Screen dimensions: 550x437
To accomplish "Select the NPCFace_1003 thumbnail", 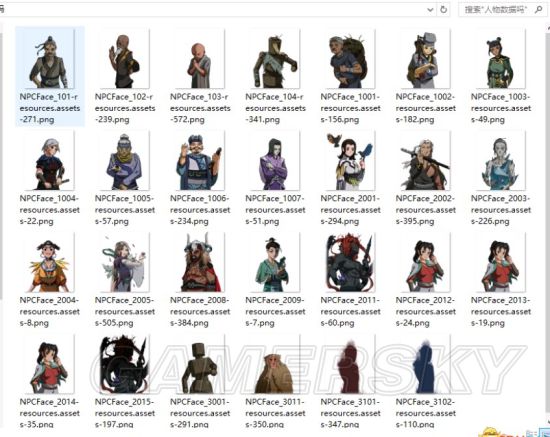I will [x=500, y=59].
